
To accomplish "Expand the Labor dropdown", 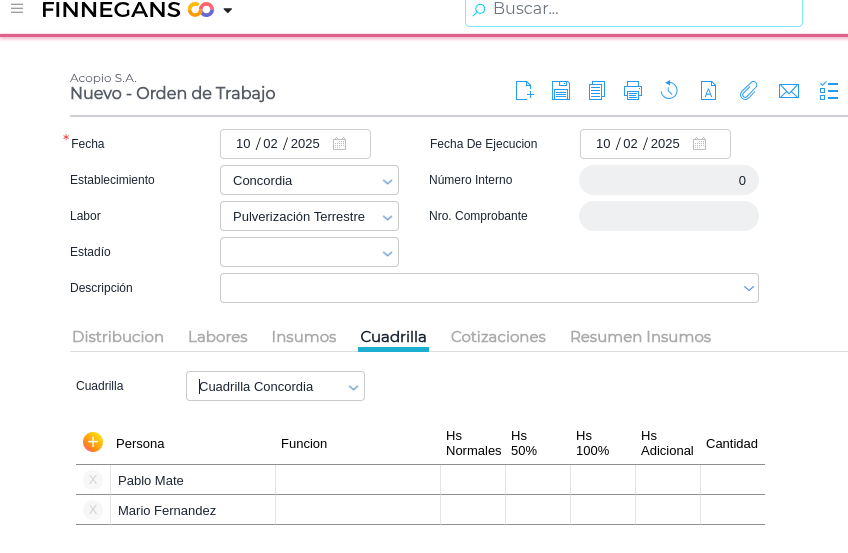I will [x=387, y=217].
